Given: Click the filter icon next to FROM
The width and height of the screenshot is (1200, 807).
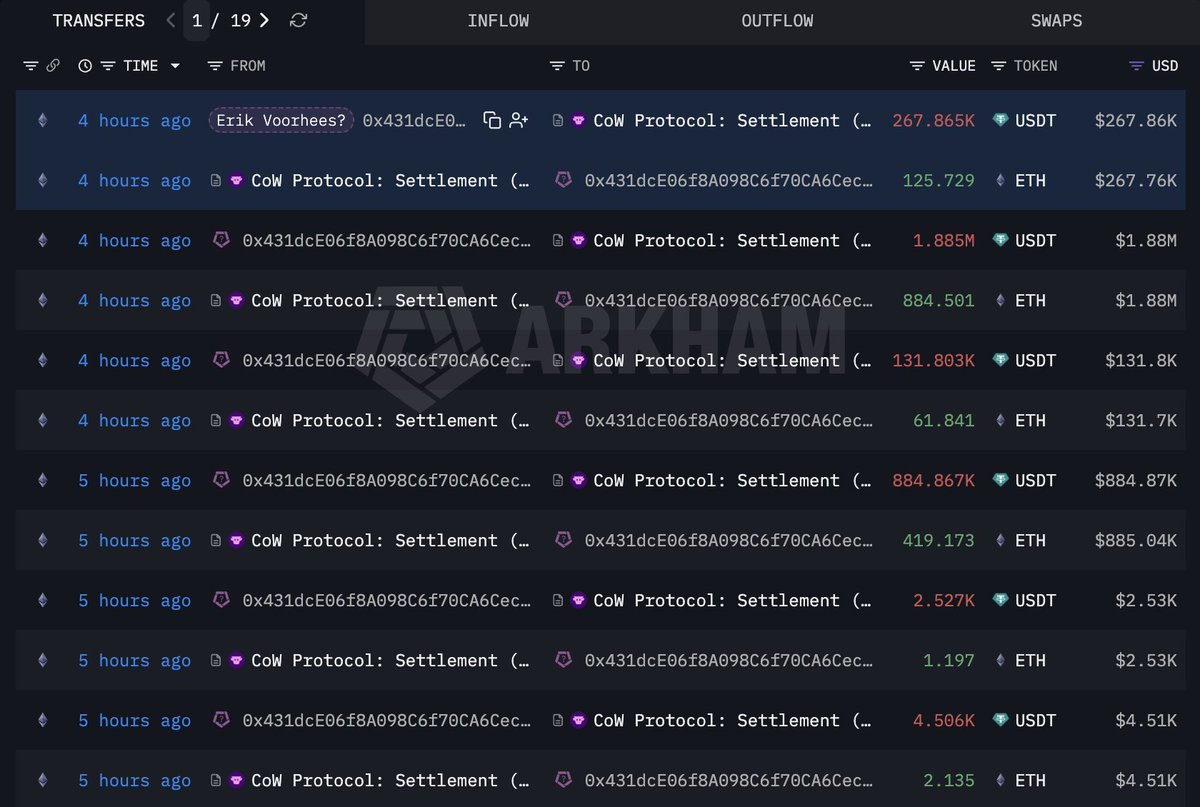Looking at the screenshot, I should pyautogui.click(x=214, y=65).
